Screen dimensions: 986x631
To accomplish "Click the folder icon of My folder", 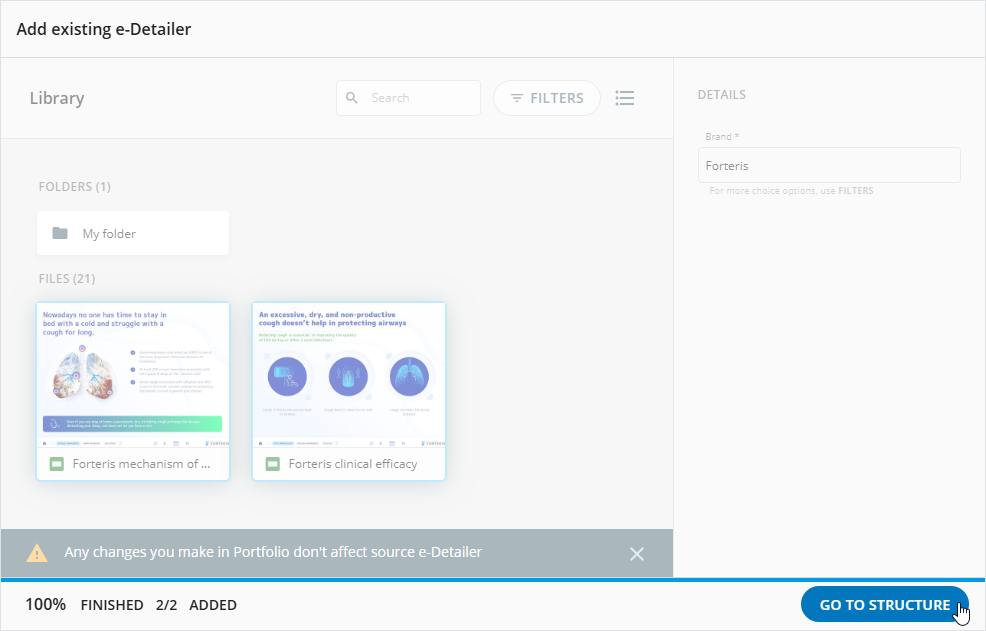I will pyautogui.click(x=60, y=233).
